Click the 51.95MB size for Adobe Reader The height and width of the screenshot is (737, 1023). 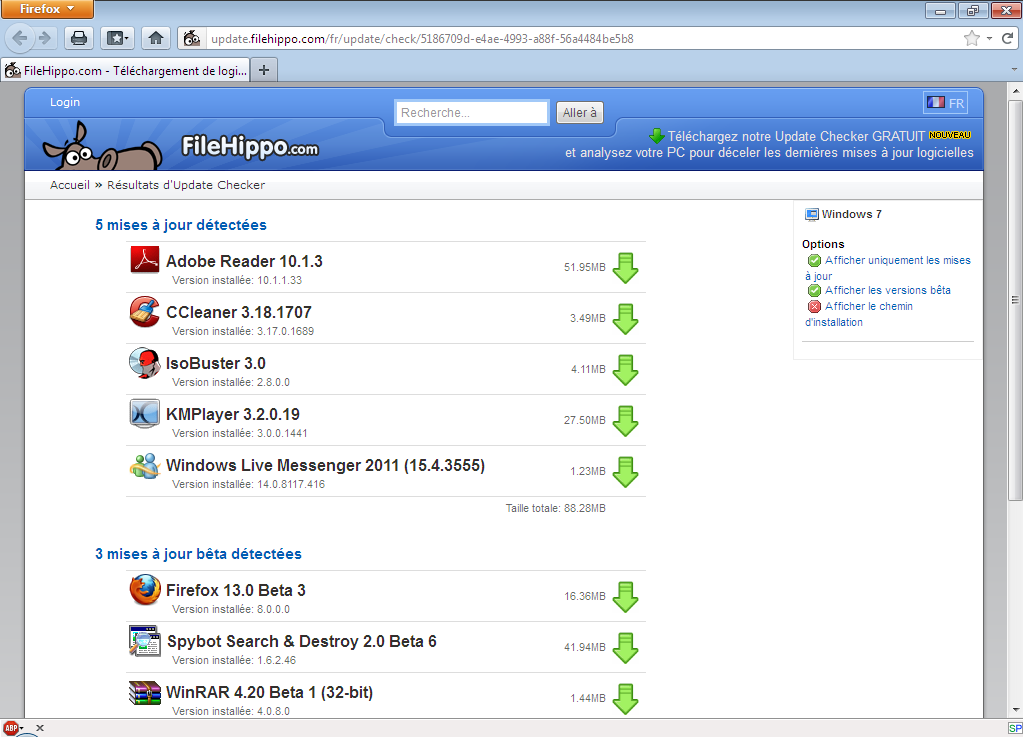click(585, 267)
